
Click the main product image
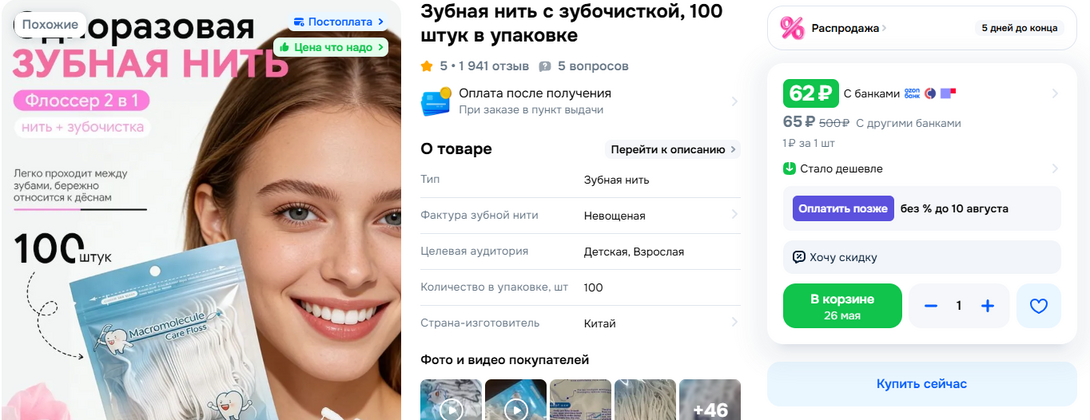[200, 210]
